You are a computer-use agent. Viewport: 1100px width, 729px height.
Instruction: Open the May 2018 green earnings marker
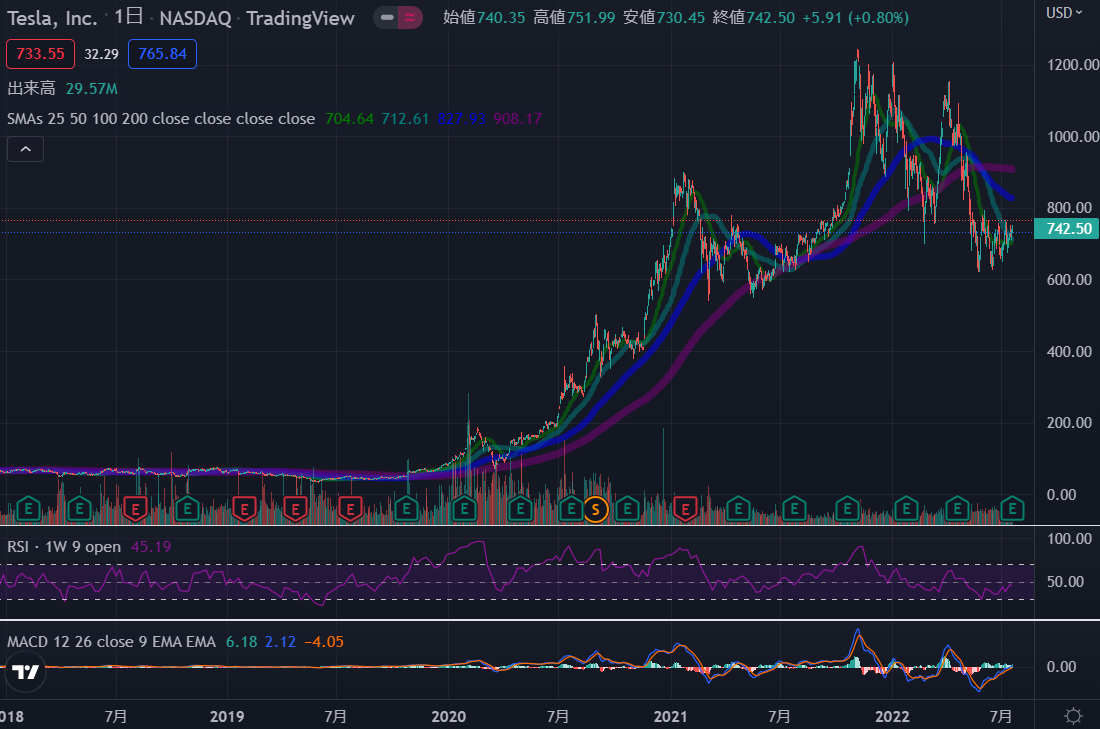79,508
